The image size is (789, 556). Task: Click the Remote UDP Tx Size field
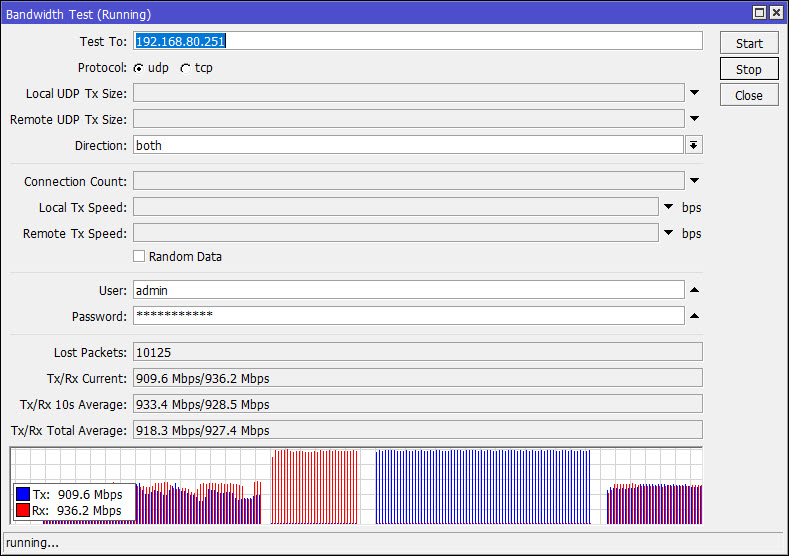coord(409,119)
